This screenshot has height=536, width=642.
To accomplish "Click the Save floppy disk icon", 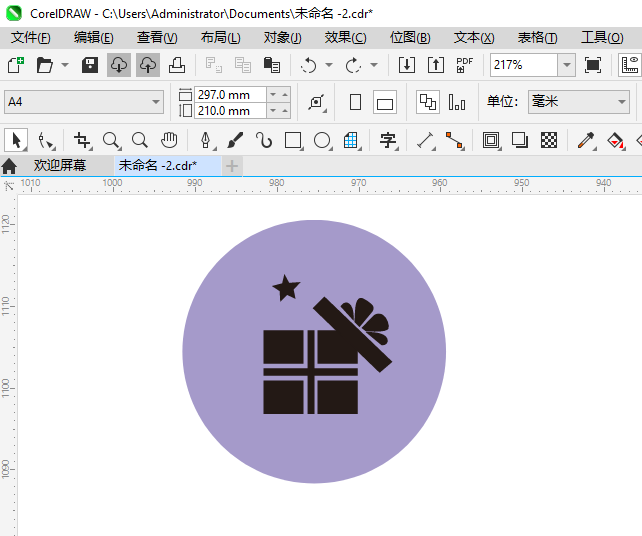I will click(90, 65).
